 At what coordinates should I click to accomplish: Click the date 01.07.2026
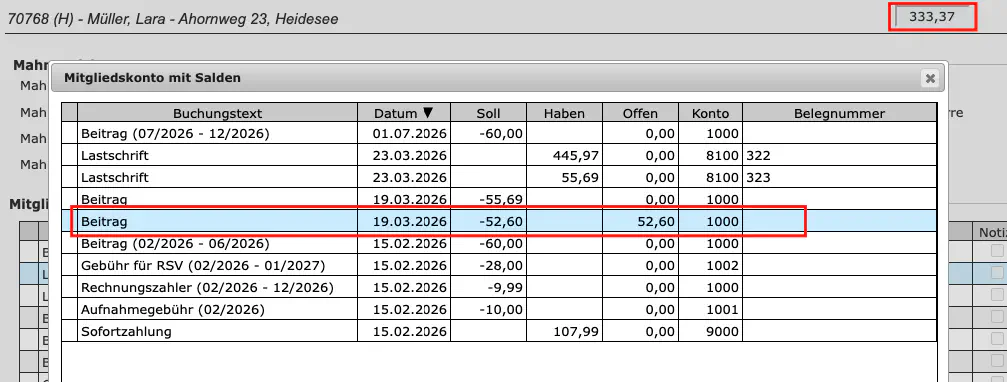pos(410,134)
